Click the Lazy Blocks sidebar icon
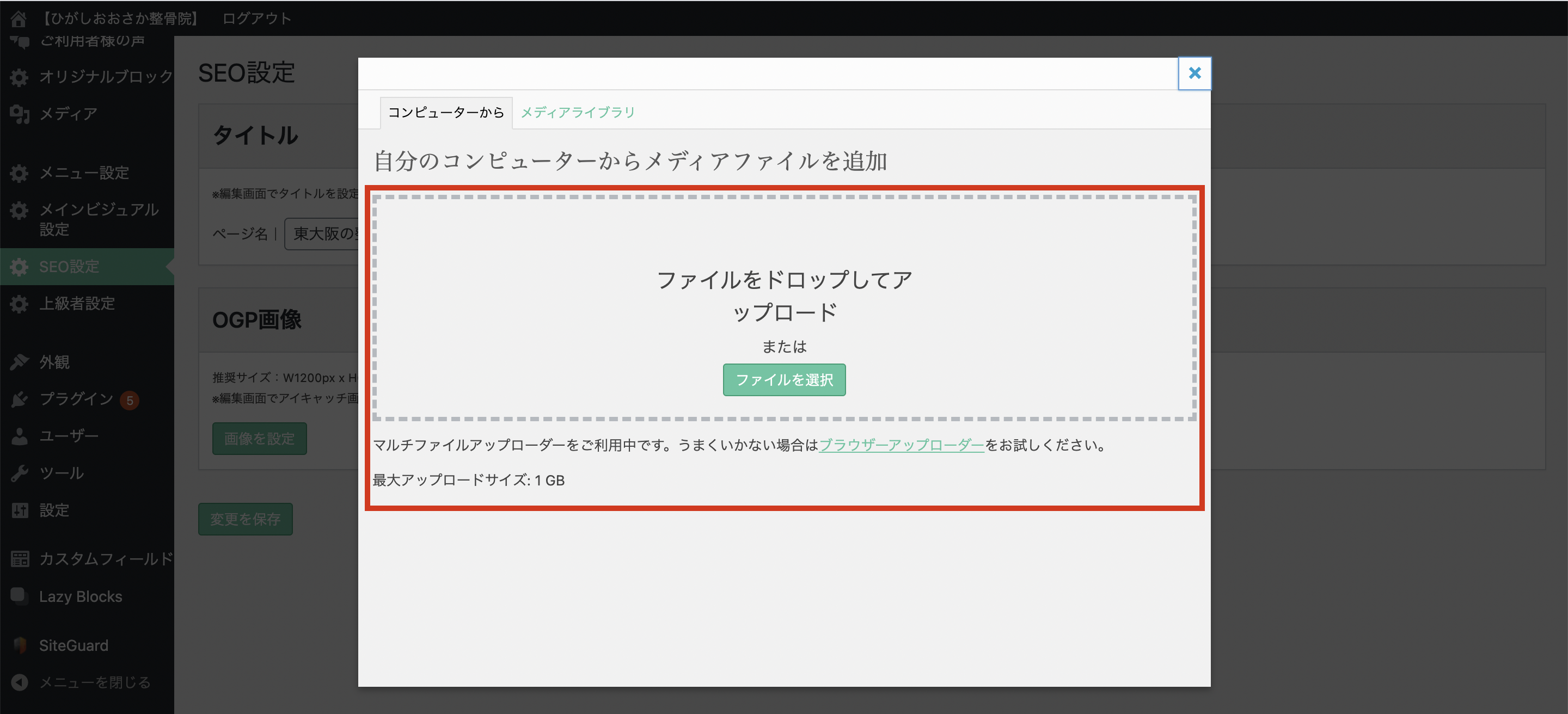The image size is (1568, 714). click(20, 596)
